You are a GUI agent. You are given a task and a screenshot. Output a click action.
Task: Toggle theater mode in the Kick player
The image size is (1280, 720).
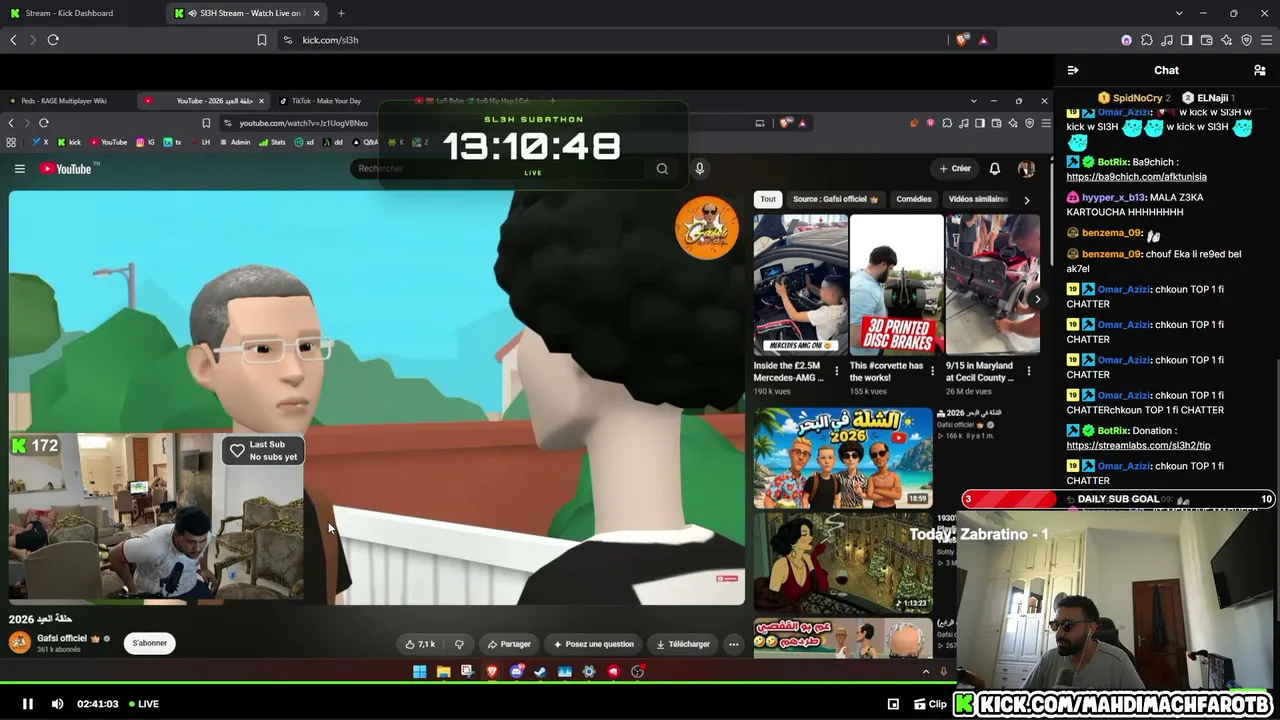pos(893,704)
